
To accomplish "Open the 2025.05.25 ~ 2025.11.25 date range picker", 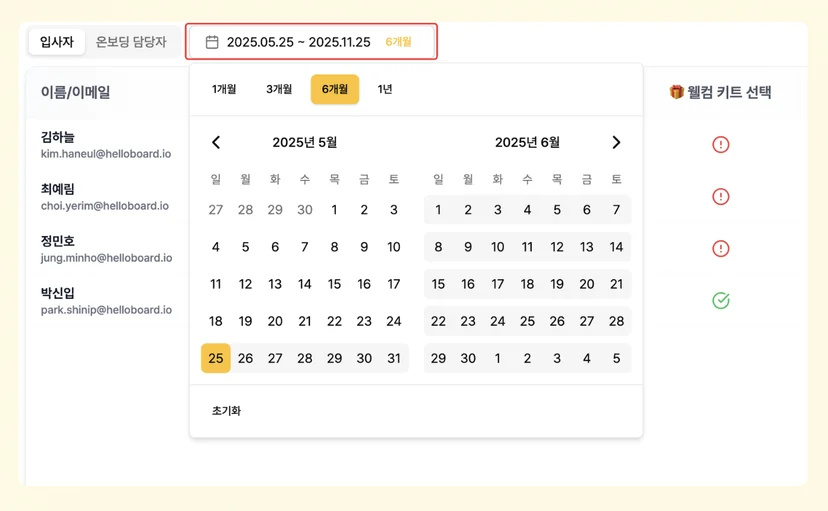I will [x=312, y=42].
